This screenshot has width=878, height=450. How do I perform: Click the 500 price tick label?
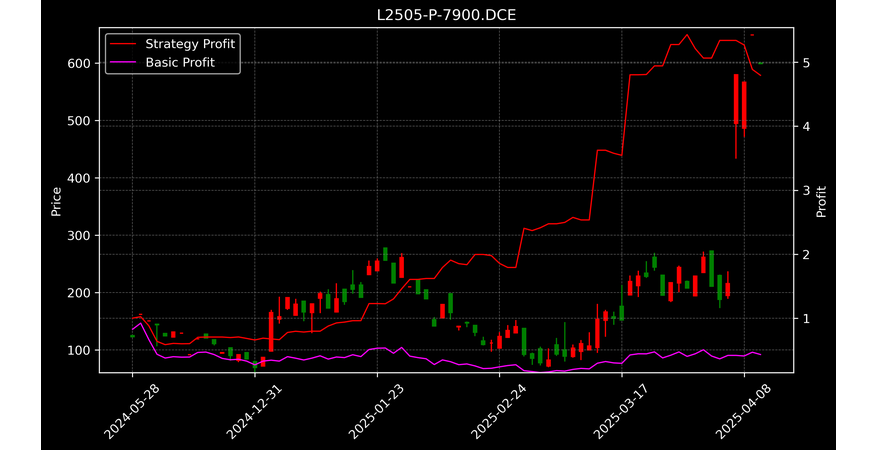point(79,121)
